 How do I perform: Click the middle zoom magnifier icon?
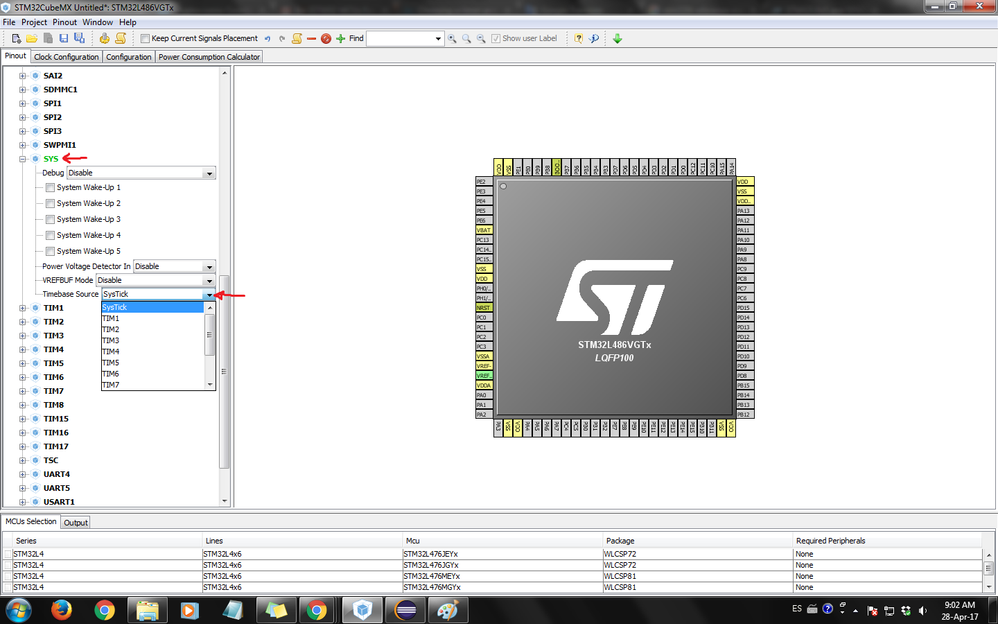467,38
